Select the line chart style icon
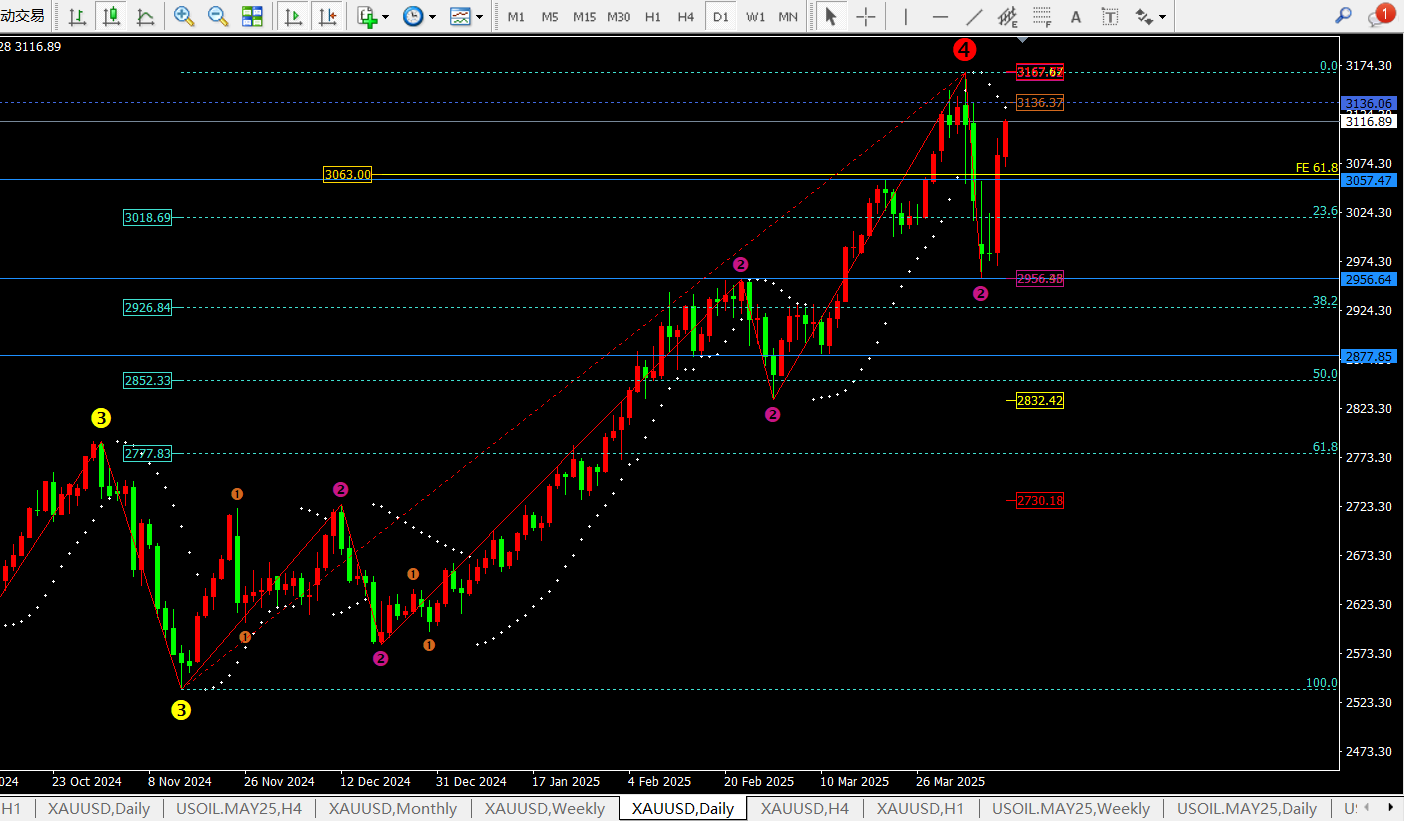This screenshot has height=822, width=1404. pos(145,16)
